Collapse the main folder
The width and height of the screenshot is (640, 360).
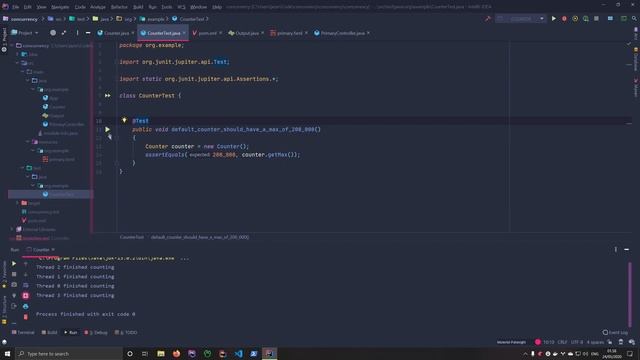(23, 72)
